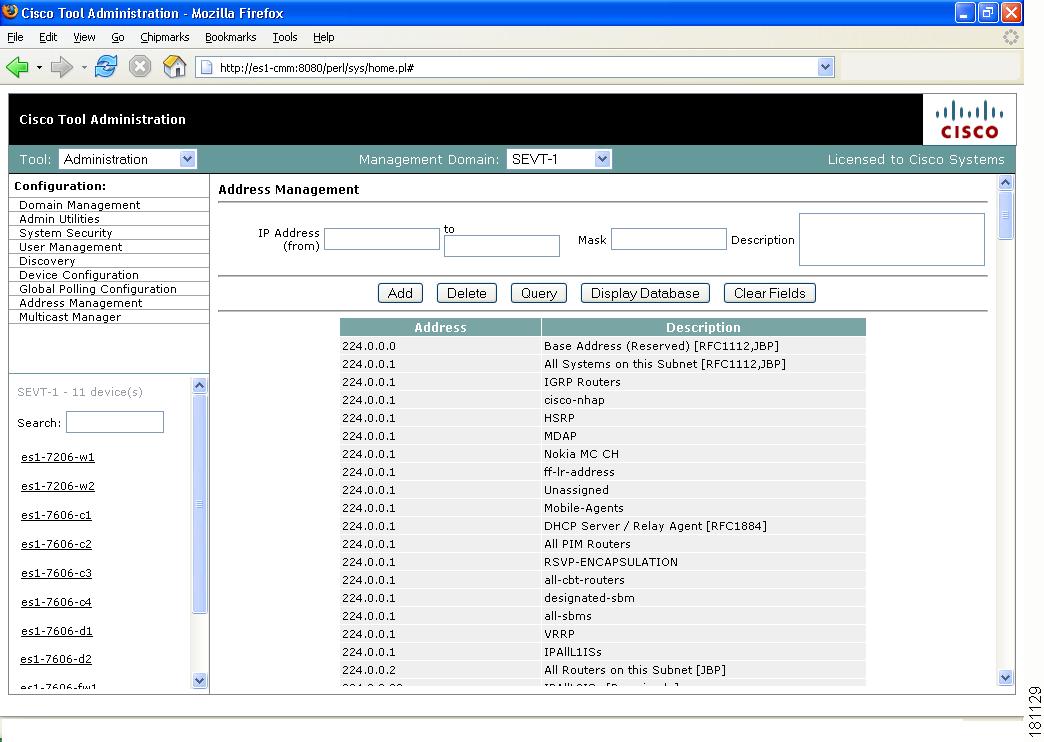This screenshot has height=742, width=1044.
Task: Open the Management Domain dropdown SEVT-1
Action: tap(559, 159)
